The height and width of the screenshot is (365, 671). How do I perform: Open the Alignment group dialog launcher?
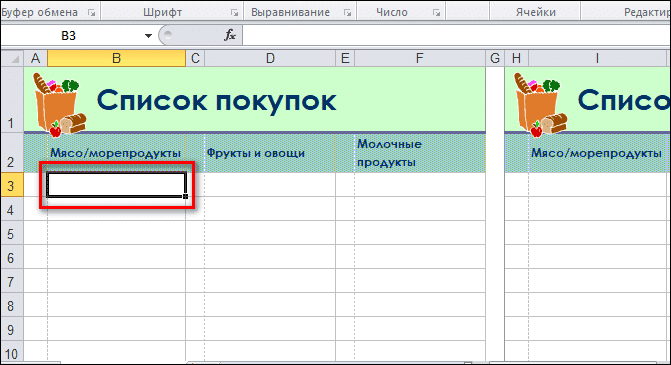click(347, 13)
